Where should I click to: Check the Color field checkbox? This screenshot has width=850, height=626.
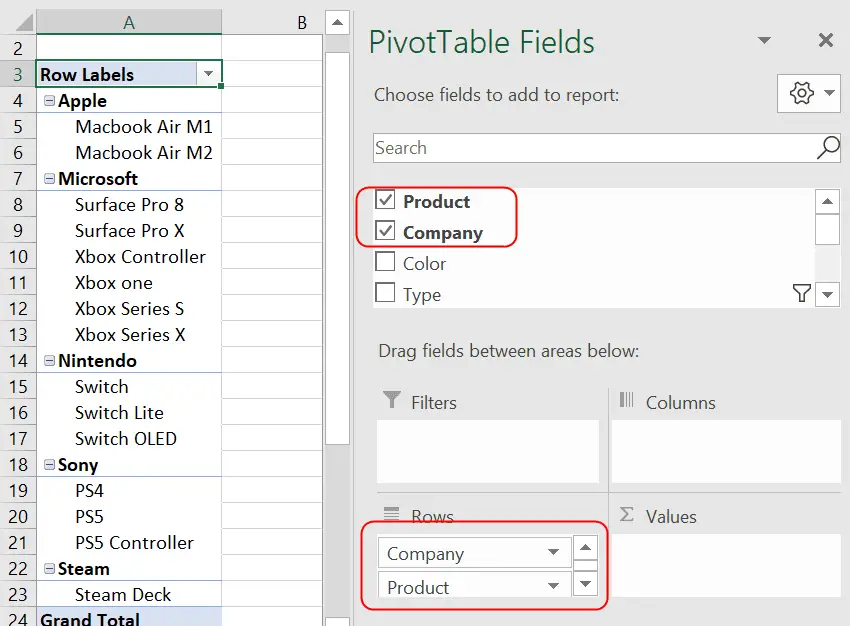pyautogui.click(x=385, y=262)
